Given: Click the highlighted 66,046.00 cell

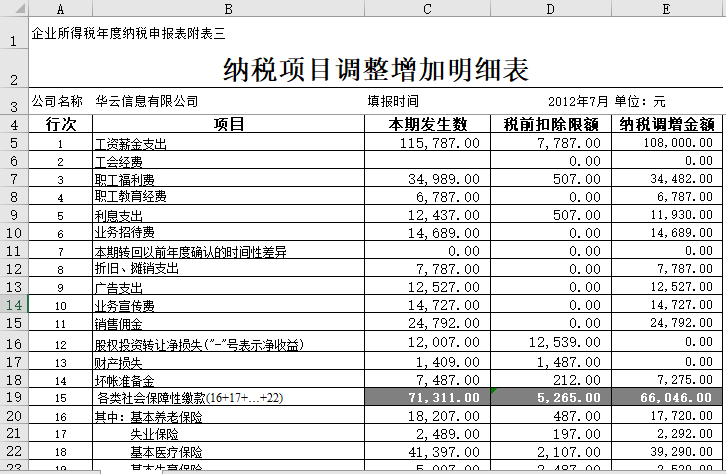Looking at the screenshot, I should [x=666, y=397].
